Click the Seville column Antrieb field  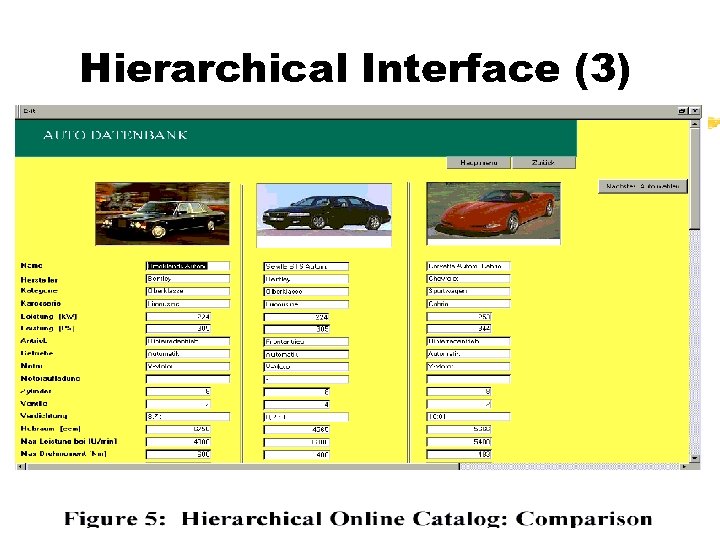(306, 342)
